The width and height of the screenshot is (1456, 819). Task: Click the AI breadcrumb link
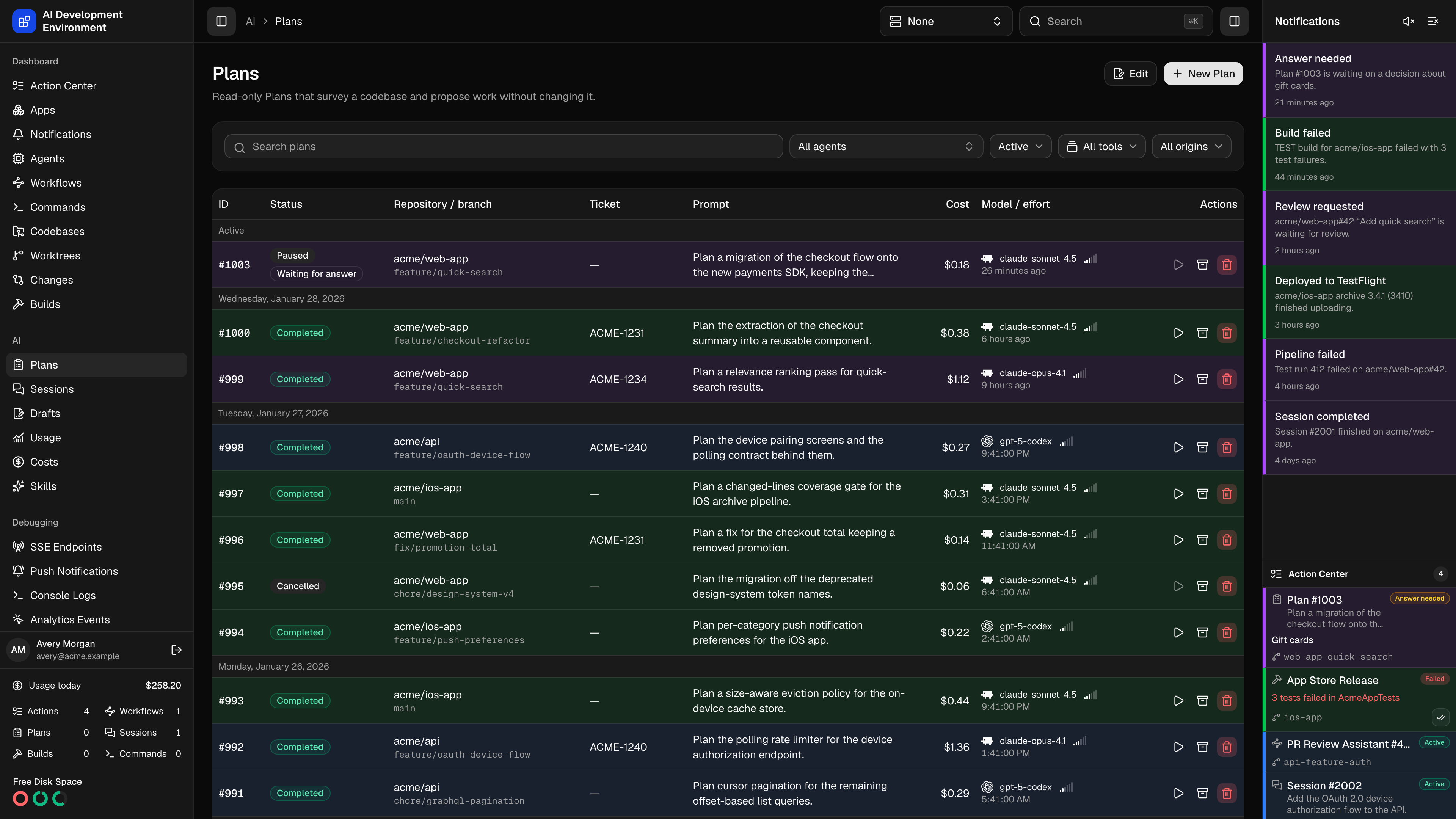(250, 22)
